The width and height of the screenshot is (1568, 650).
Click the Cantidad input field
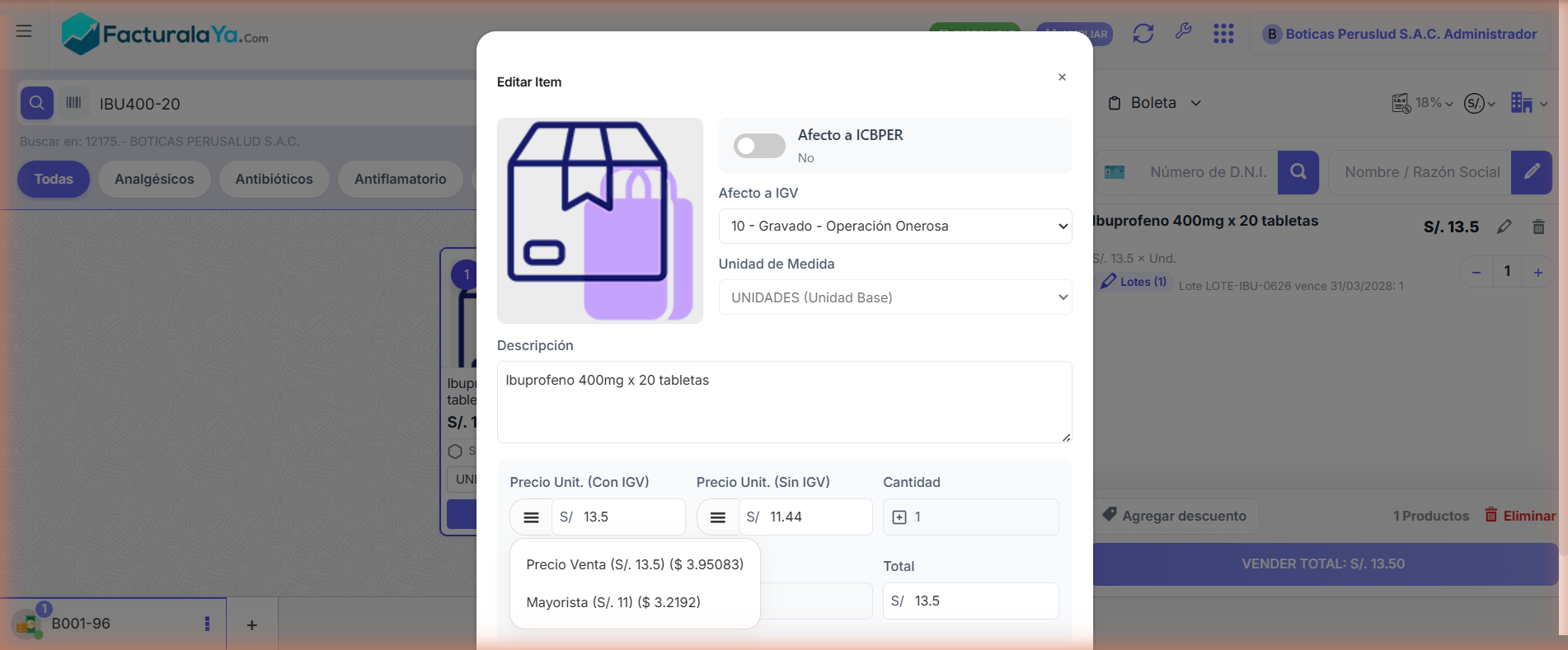971,517
